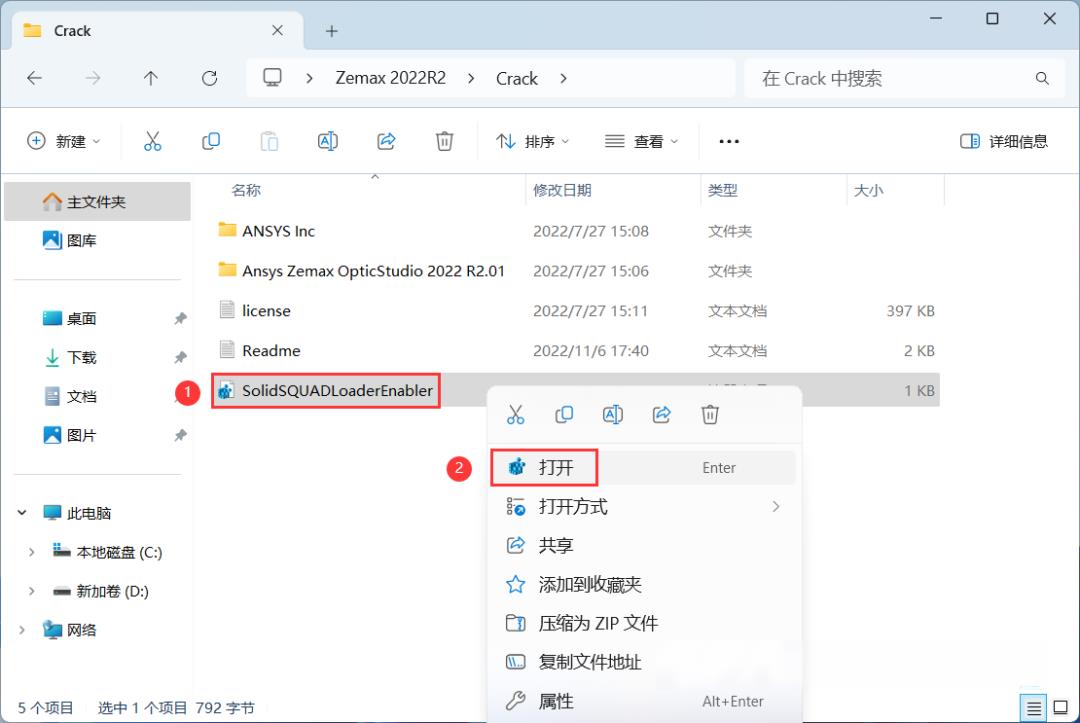The image size is (1080, 723).
Task: Go up one folder level
Action: [x=151, y=78]
